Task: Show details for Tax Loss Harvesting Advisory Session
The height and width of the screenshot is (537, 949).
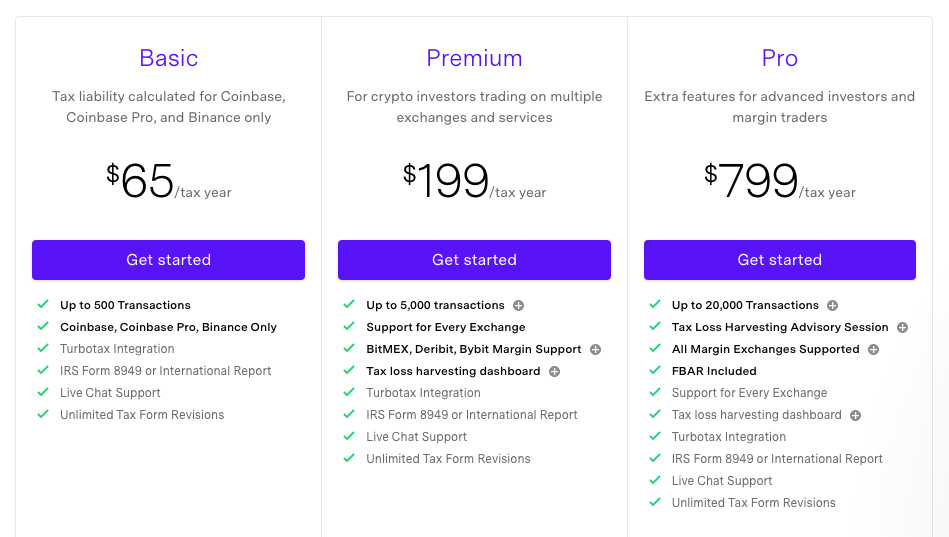Action: tap(902, 328)
